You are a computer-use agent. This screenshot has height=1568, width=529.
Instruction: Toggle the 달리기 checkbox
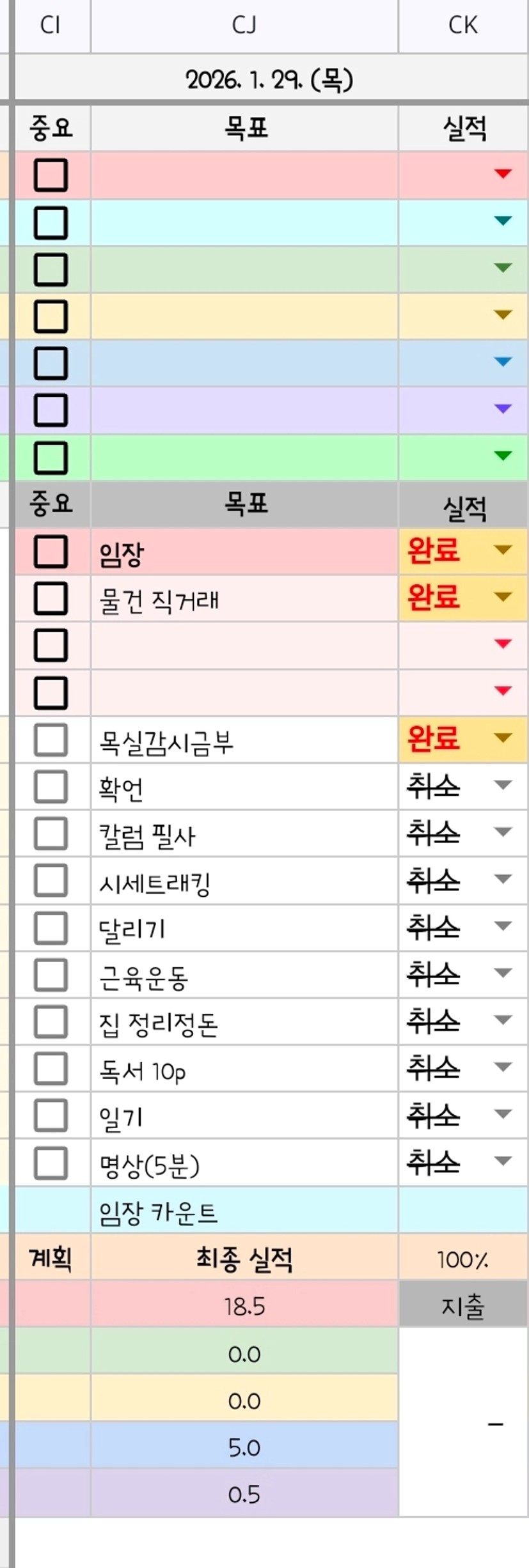(51, 928)
